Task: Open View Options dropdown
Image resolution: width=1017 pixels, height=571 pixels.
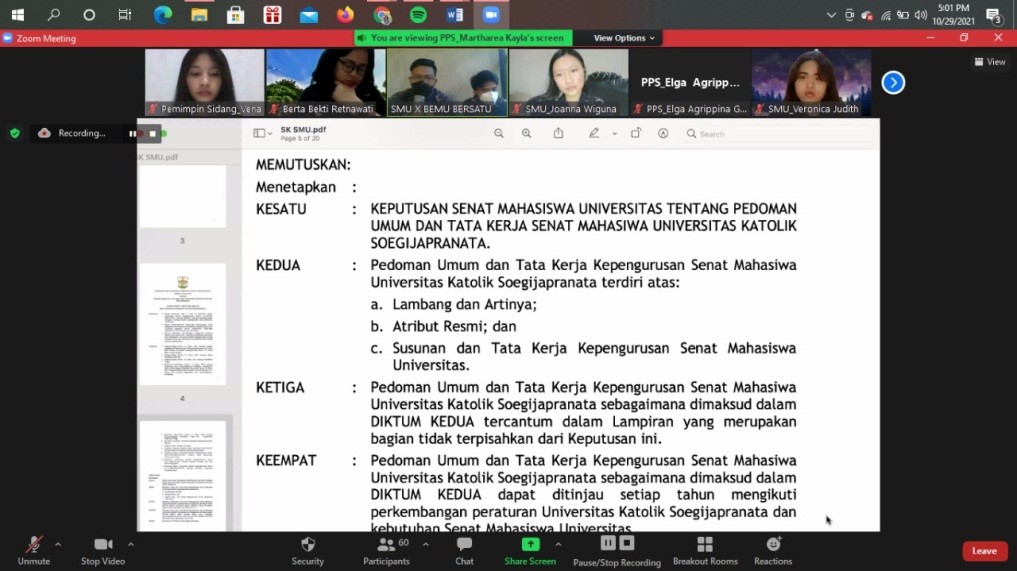Action: pos(624,38)
